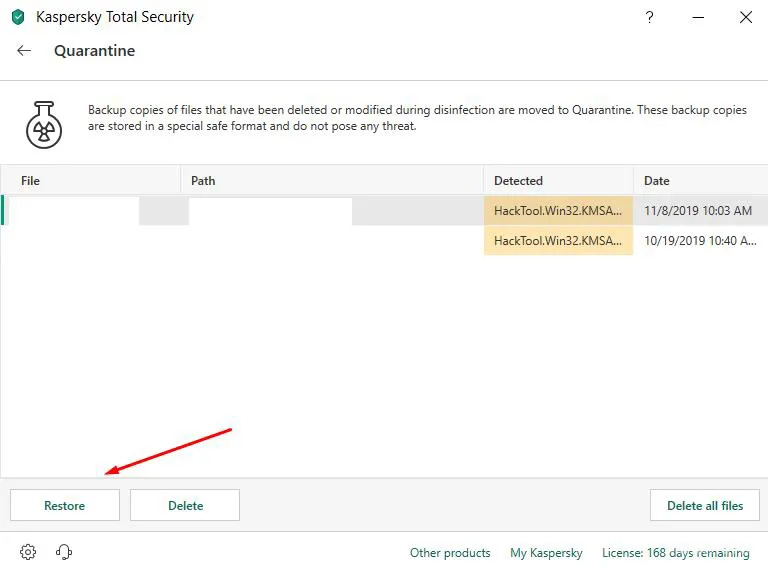Open Support via the headset icon
The image size is (768, 572).
pos(64,552)
